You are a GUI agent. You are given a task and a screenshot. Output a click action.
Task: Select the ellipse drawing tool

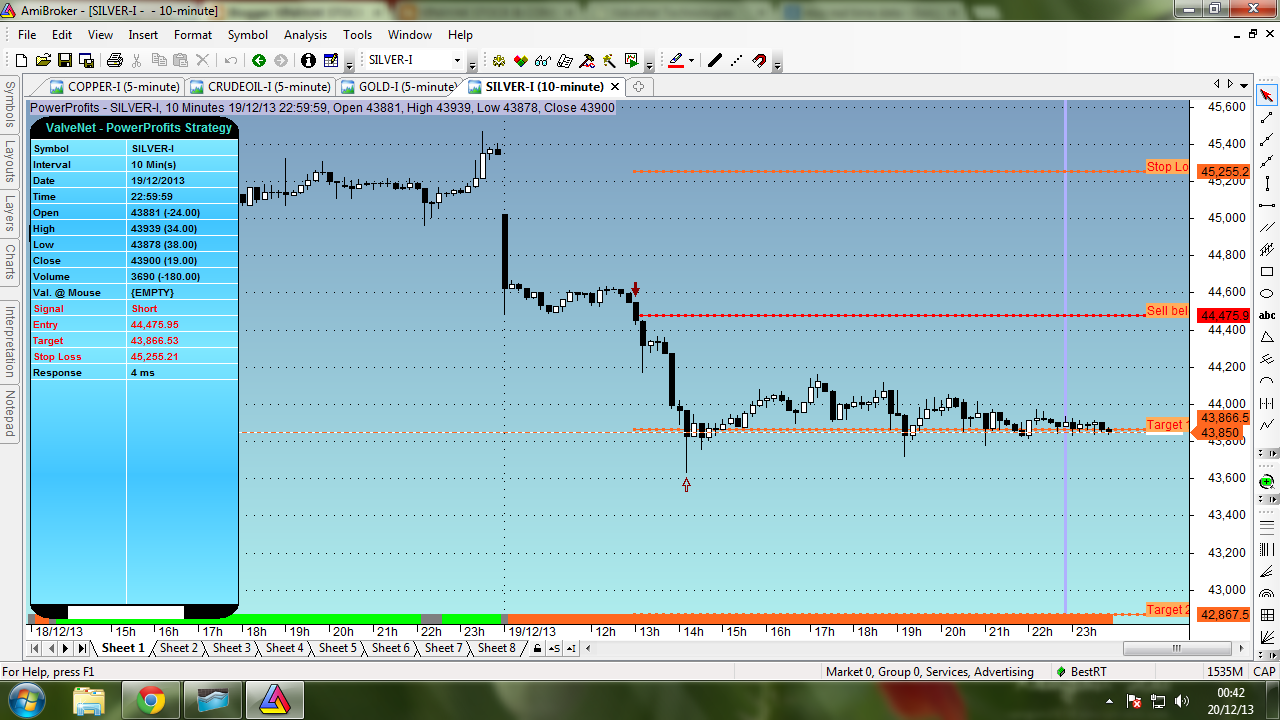click(1267, 293)
